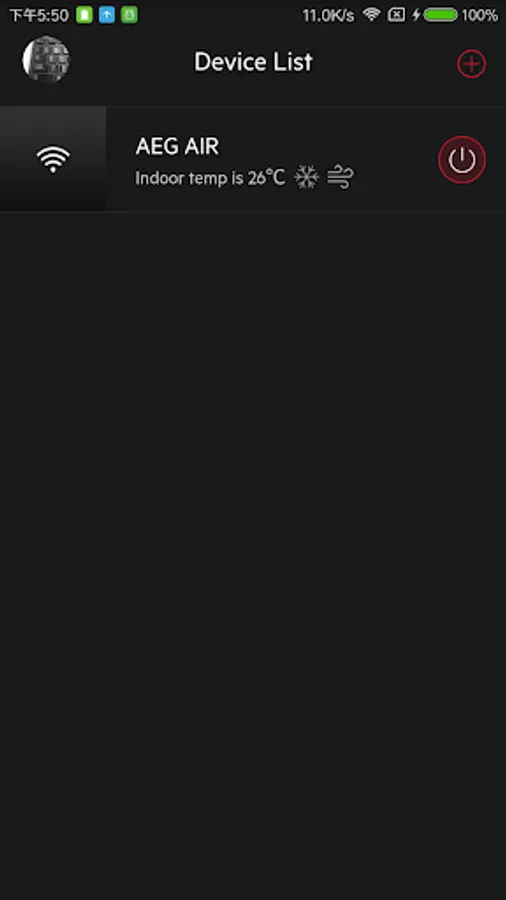Tap the green alarm clock status icon

(x=129, y=15)
